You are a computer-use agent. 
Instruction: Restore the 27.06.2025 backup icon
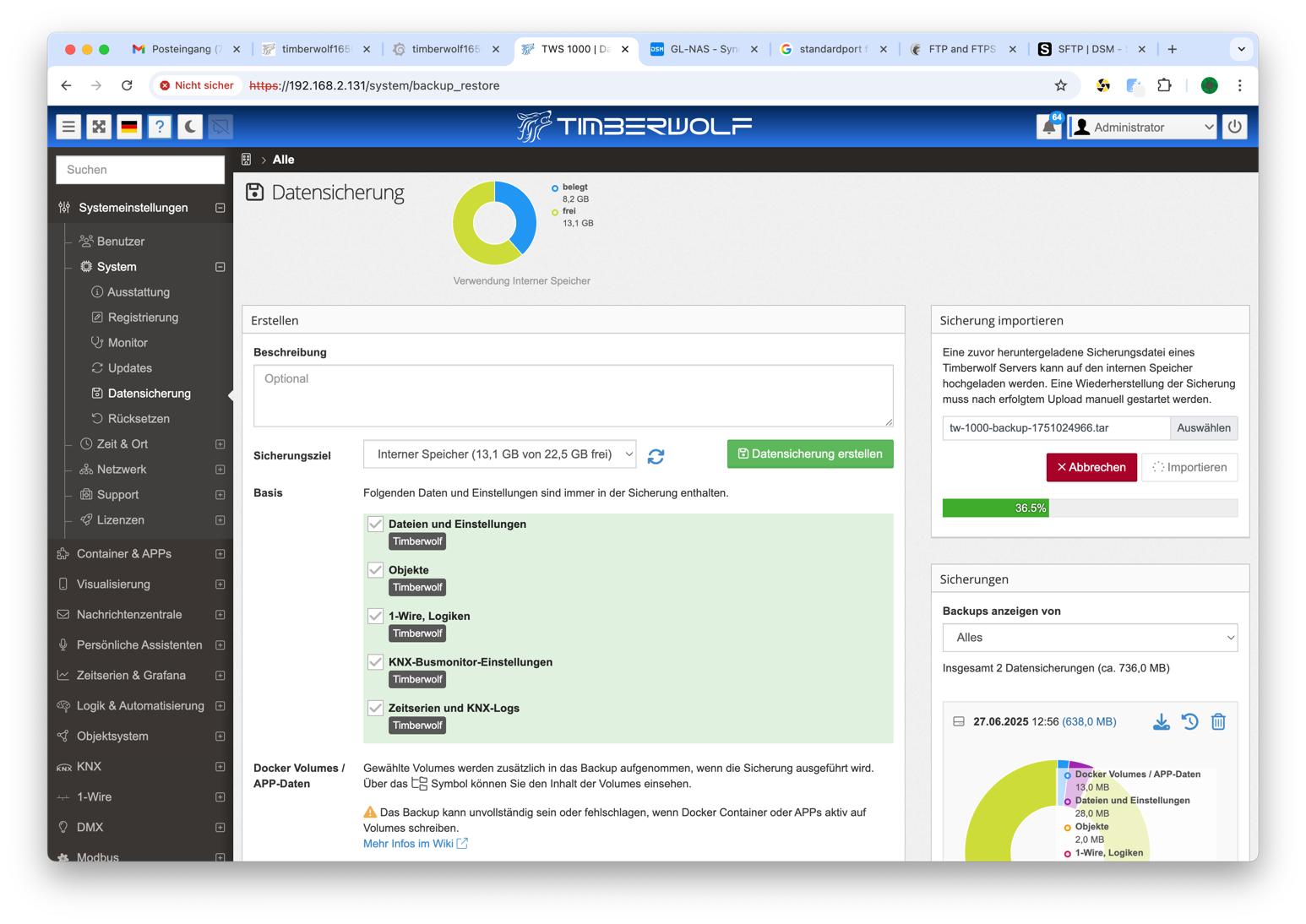[x=1190, y=721]
